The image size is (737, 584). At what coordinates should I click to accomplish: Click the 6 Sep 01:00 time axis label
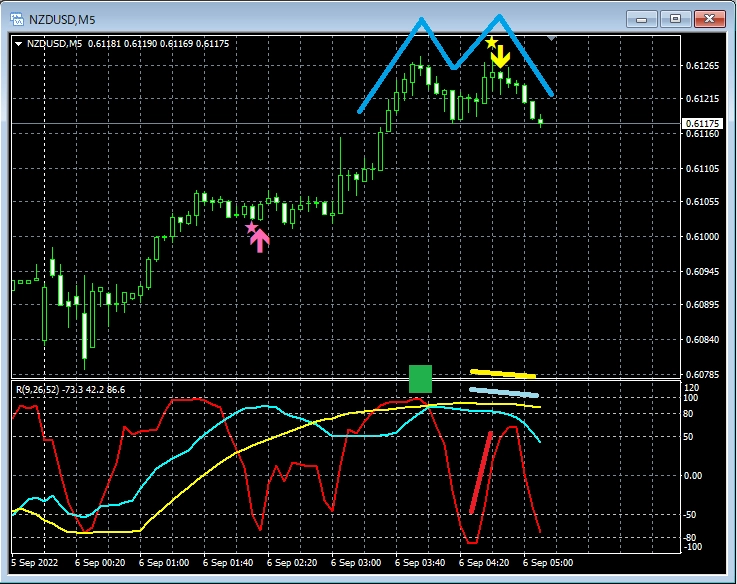click(166, 563)
